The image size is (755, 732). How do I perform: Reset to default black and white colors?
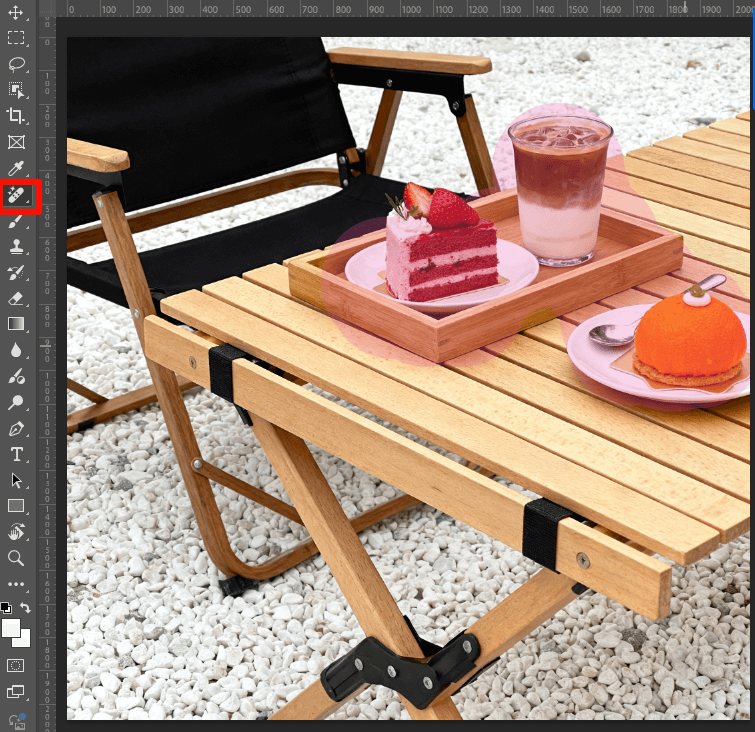(x=7, y=608)
